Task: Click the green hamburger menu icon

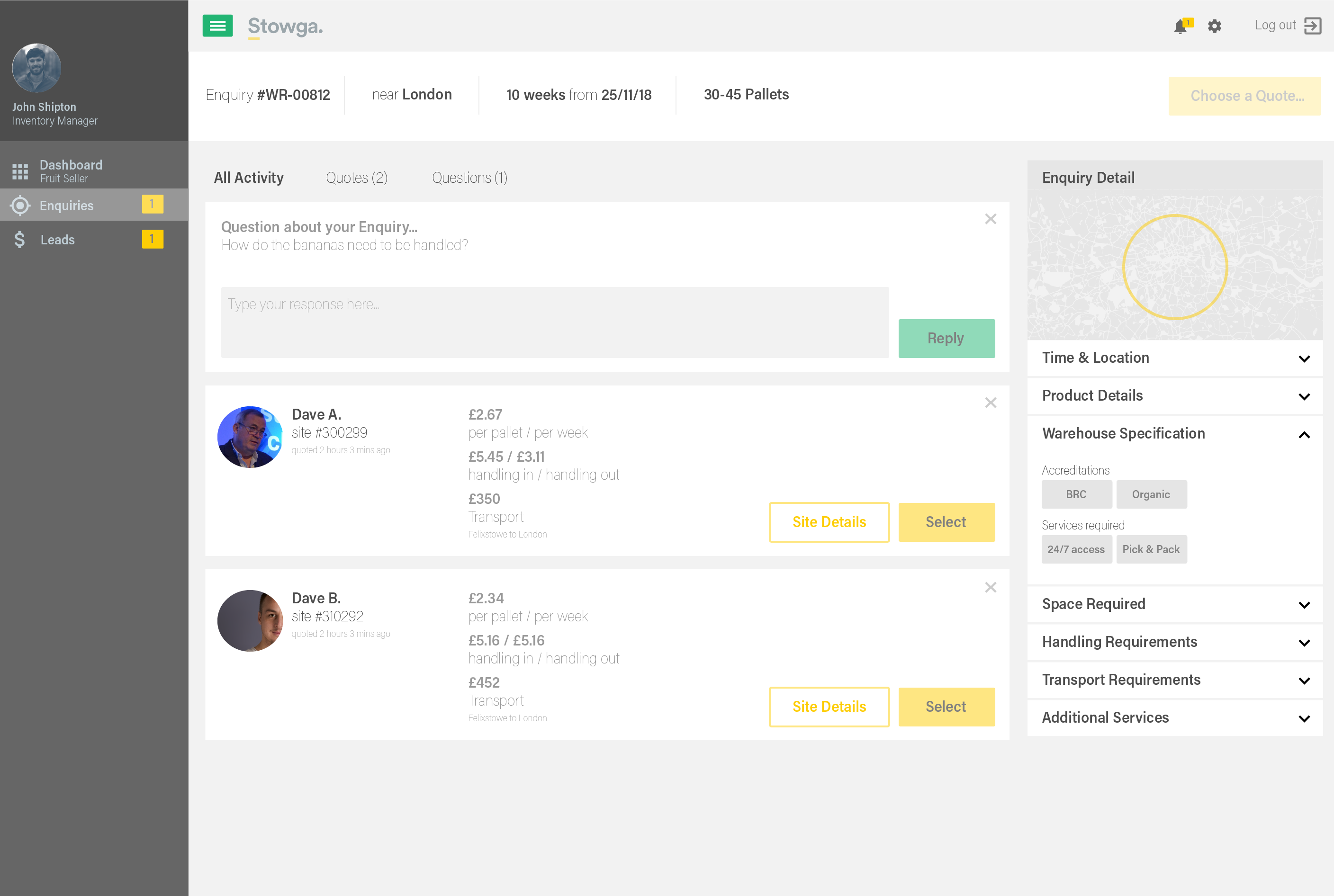Action: pyautogui.click(x=217, y=26)
